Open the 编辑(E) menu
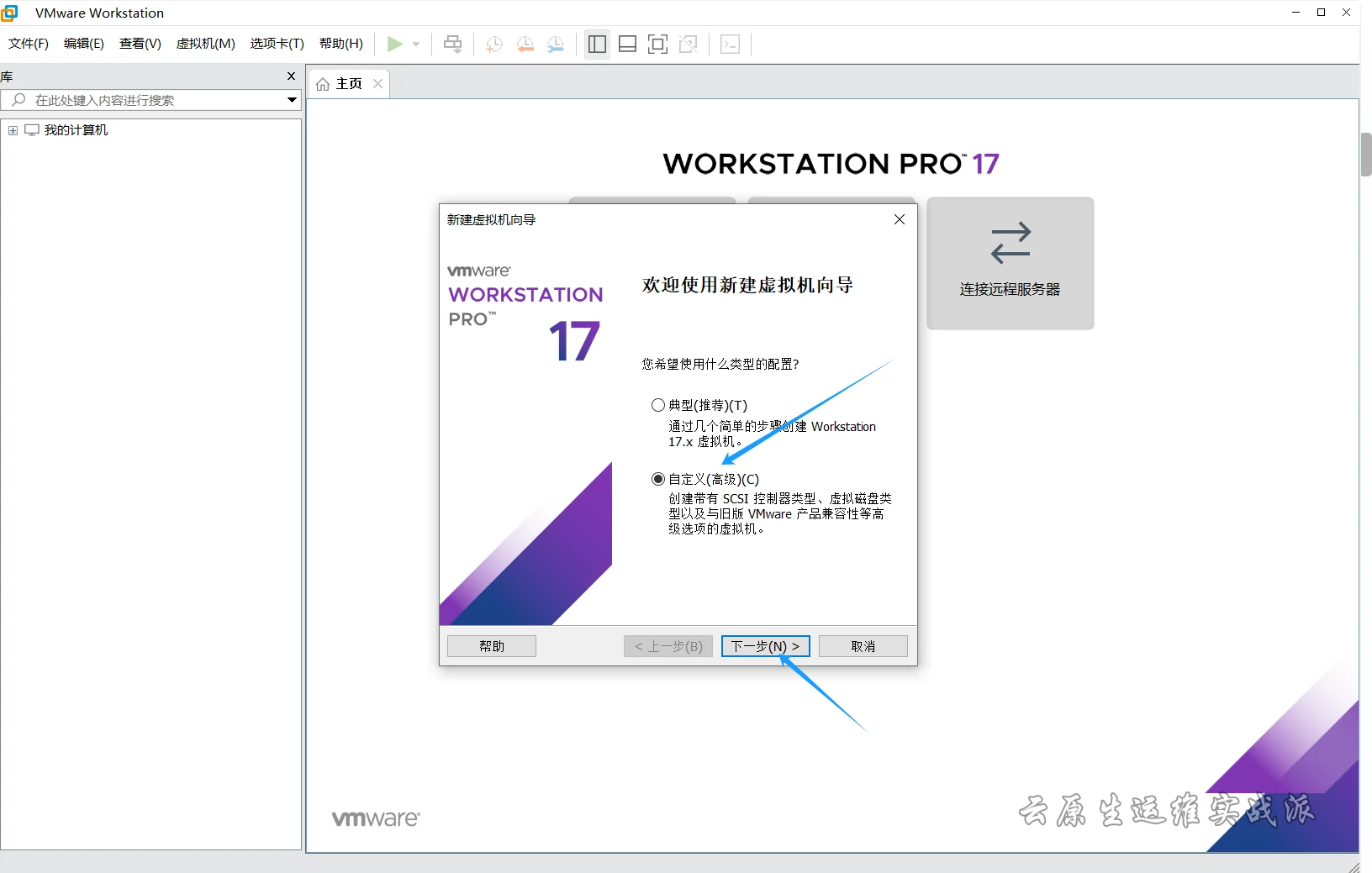This screenshot has width=1372, height=873. (x=84, y=44)
